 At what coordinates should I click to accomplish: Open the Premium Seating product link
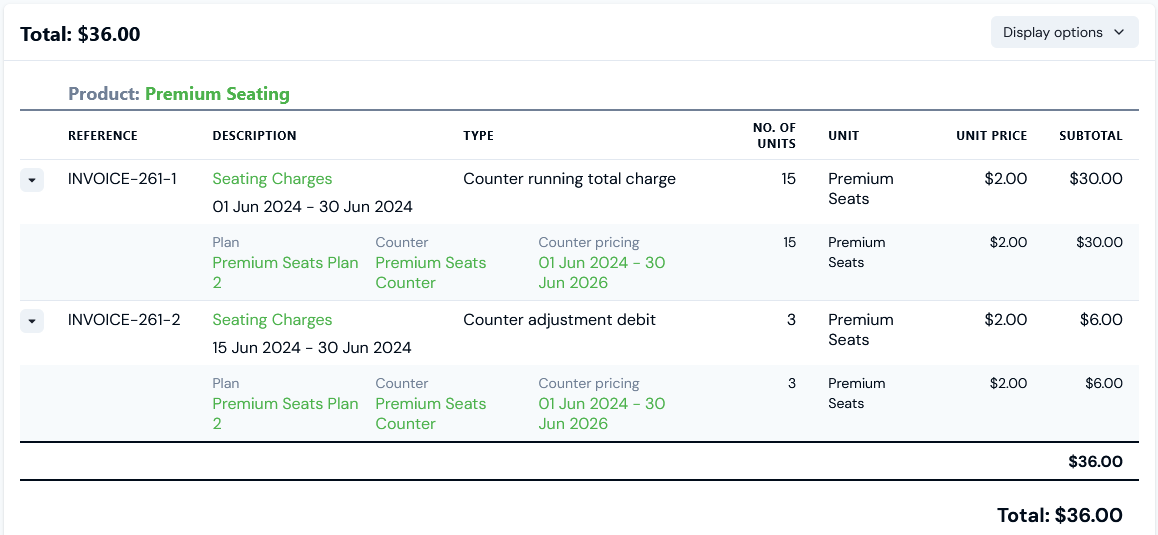pyautogui.click(x=217, y=94)
